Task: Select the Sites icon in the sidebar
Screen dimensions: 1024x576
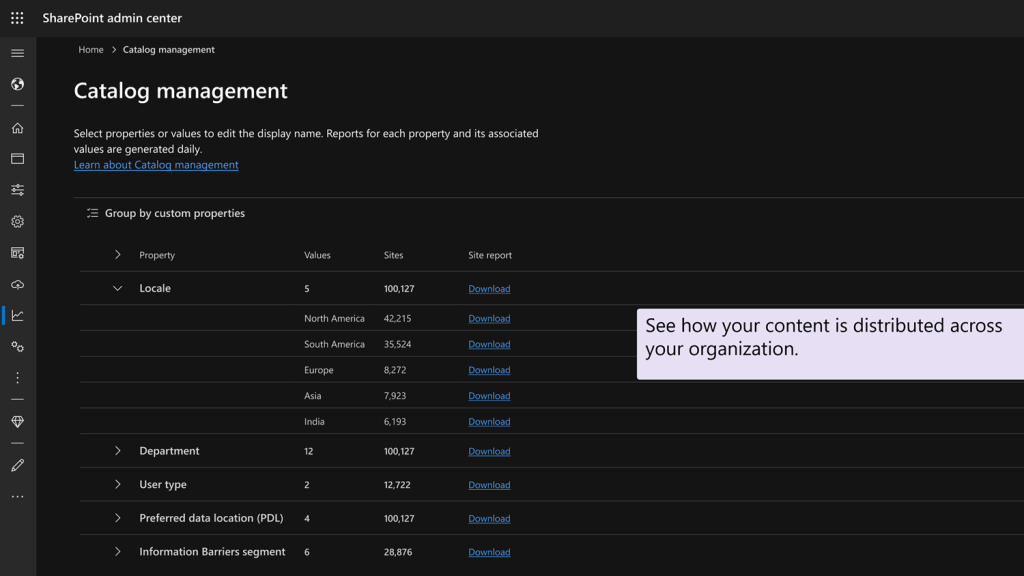Action: pos(17,158)
